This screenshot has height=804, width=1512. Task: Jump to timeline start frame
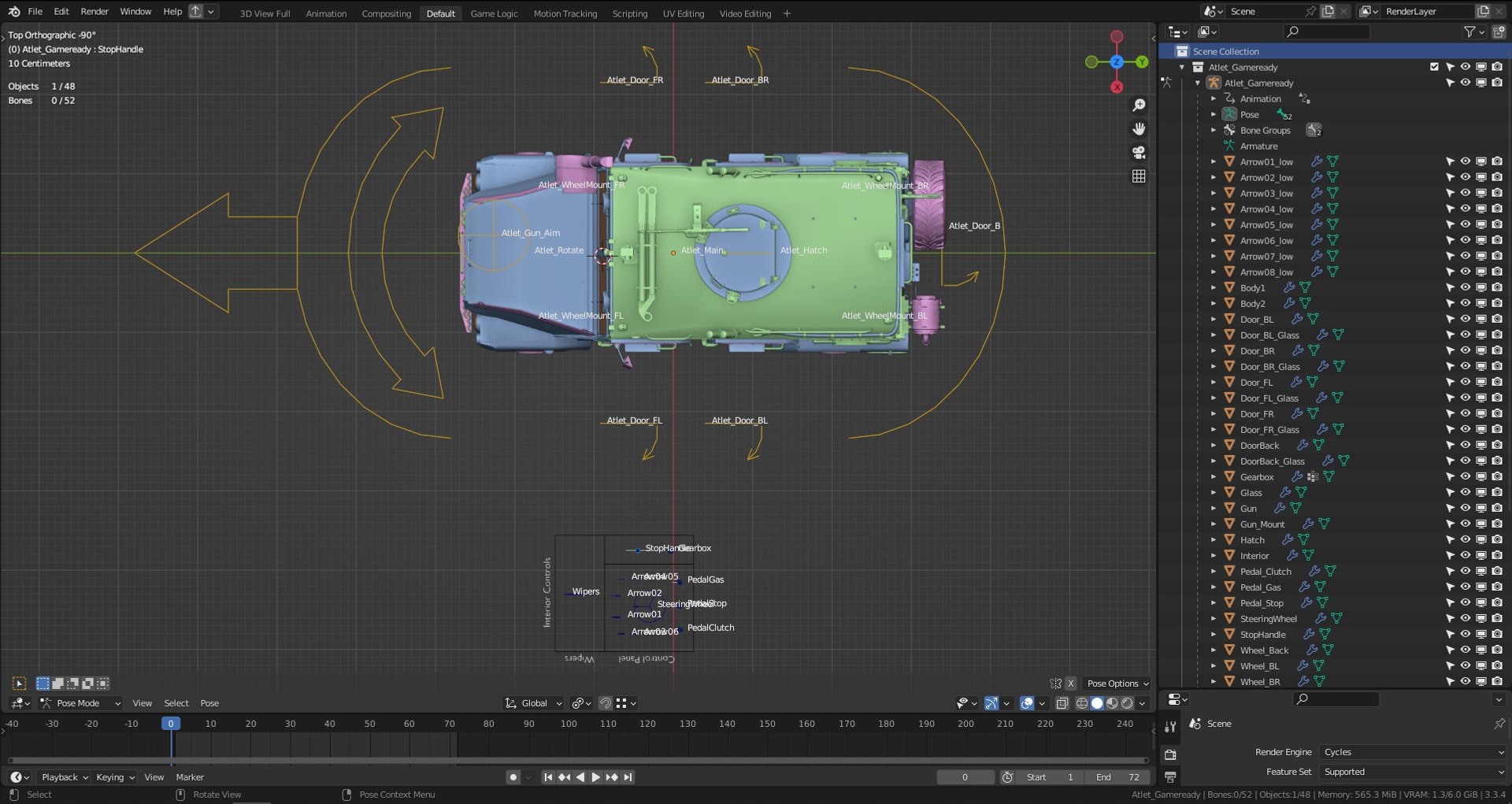click(548, 777)
